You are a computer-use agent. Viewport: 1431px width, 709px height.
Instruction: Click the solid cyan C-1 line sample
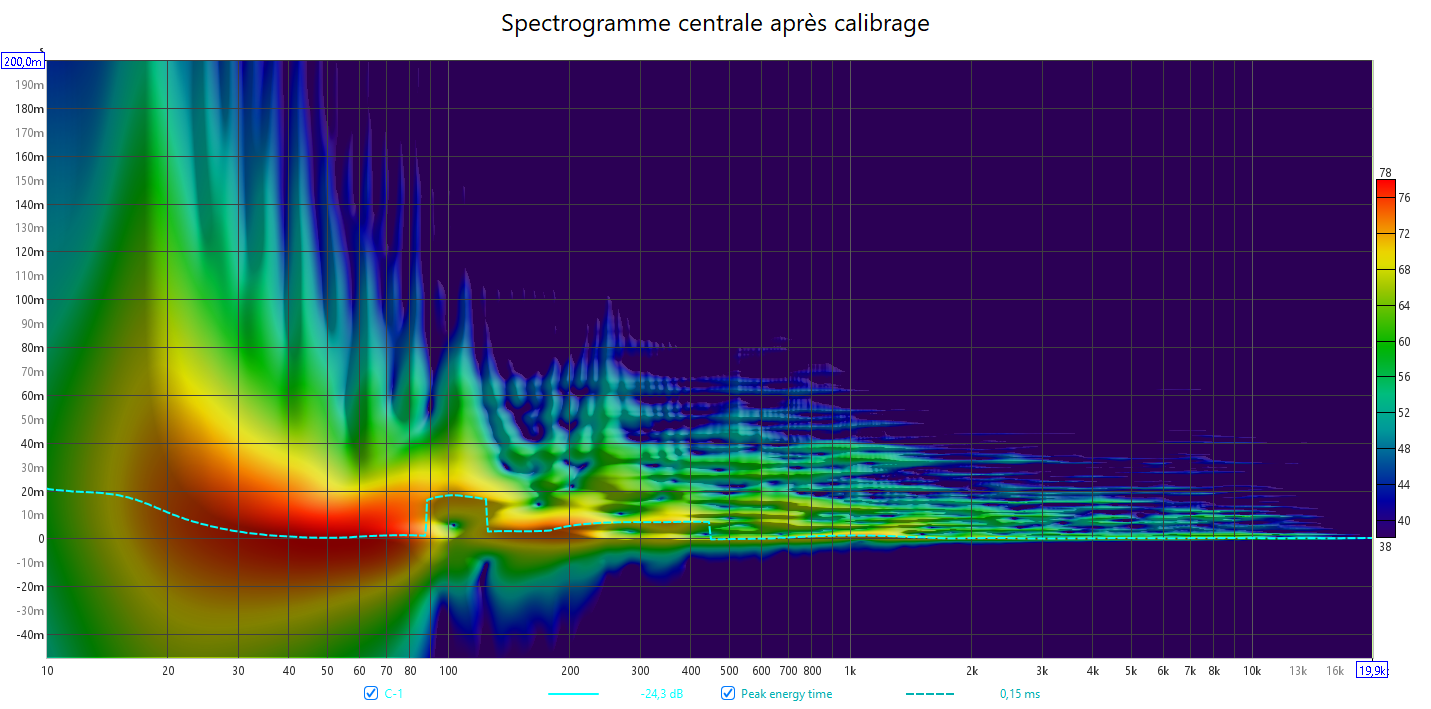point(573,694)
